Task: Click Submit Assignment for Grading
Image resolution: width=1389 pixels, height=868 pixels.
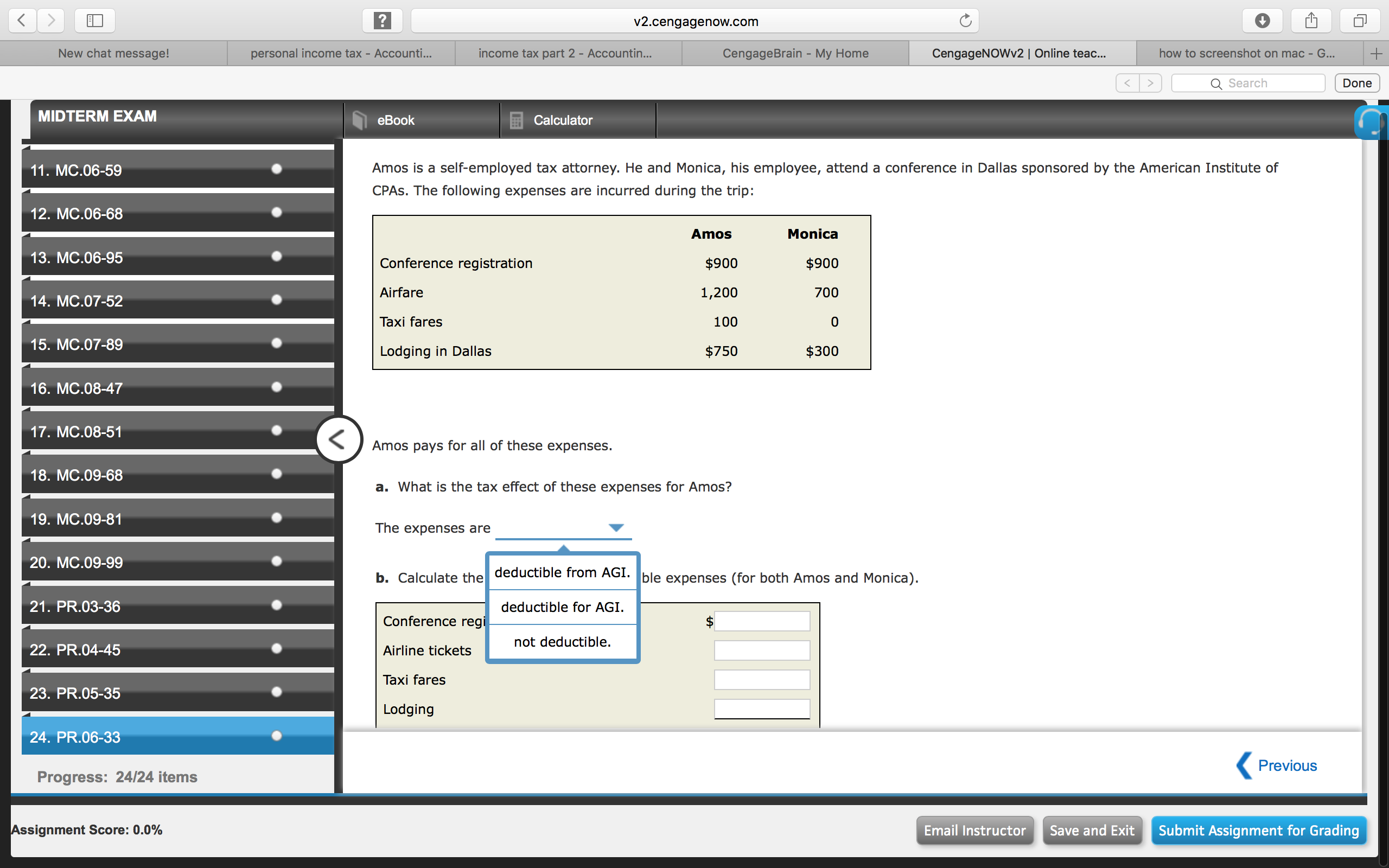Action: coord(1259,830)
